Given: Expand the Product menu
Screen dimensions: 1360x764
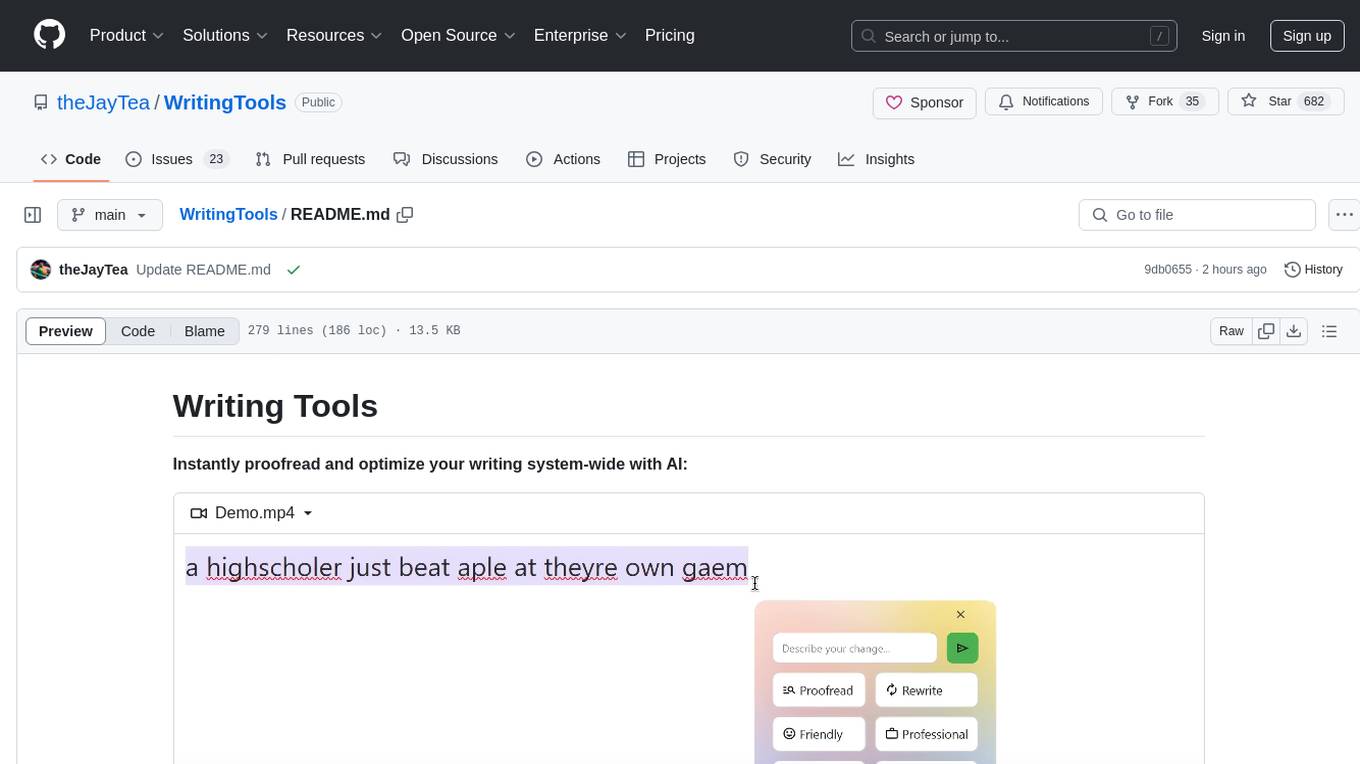Looking at the screenshot, I should point(127,35).
